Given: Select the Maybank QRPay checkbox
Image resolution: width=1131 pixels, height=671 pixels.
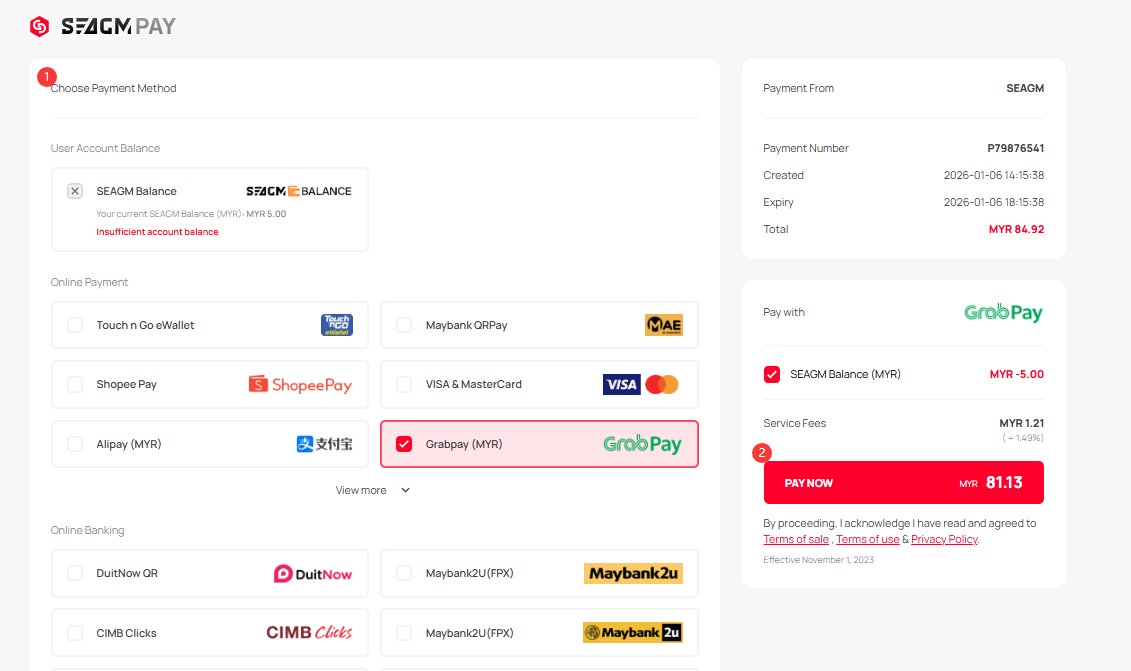Looking at the screenshot, I should [404, 325].
